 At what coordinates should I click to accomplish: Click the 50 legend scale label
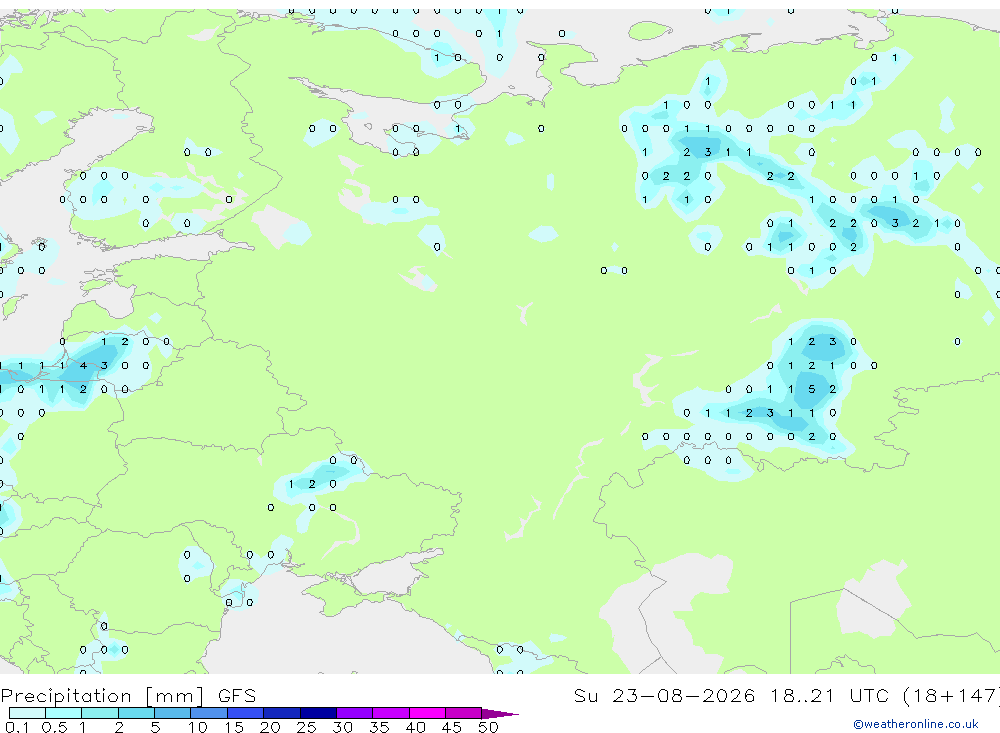(488, 727)
